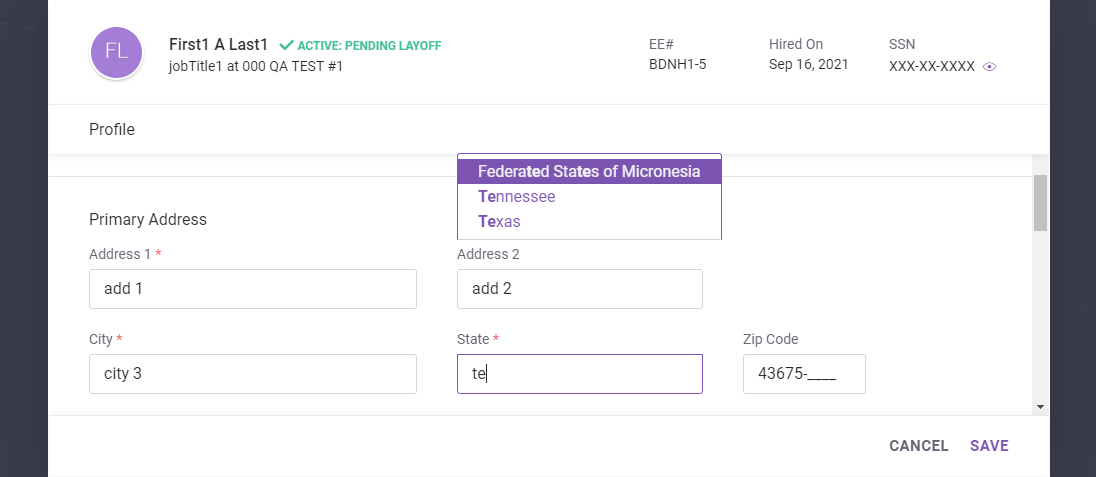
Task: Click the masked SSN value
Action: click(931, 67)
